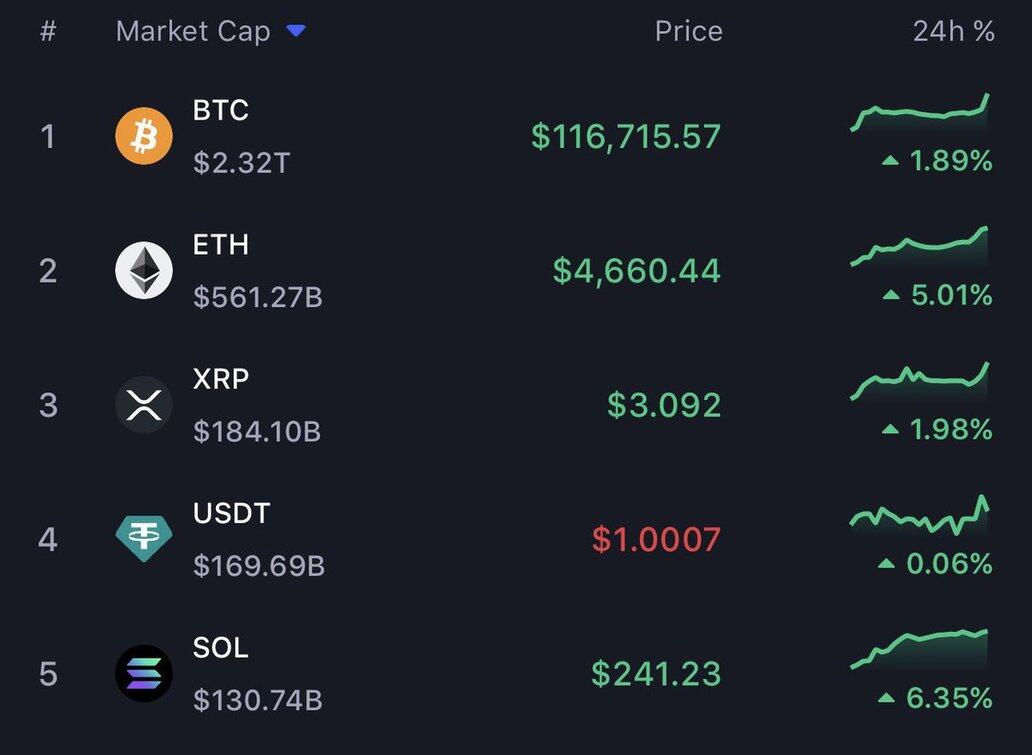The height and width of the screenshot is (755, 1032).
Task: Sort by Market Cap column header
Action: [193, 31]
